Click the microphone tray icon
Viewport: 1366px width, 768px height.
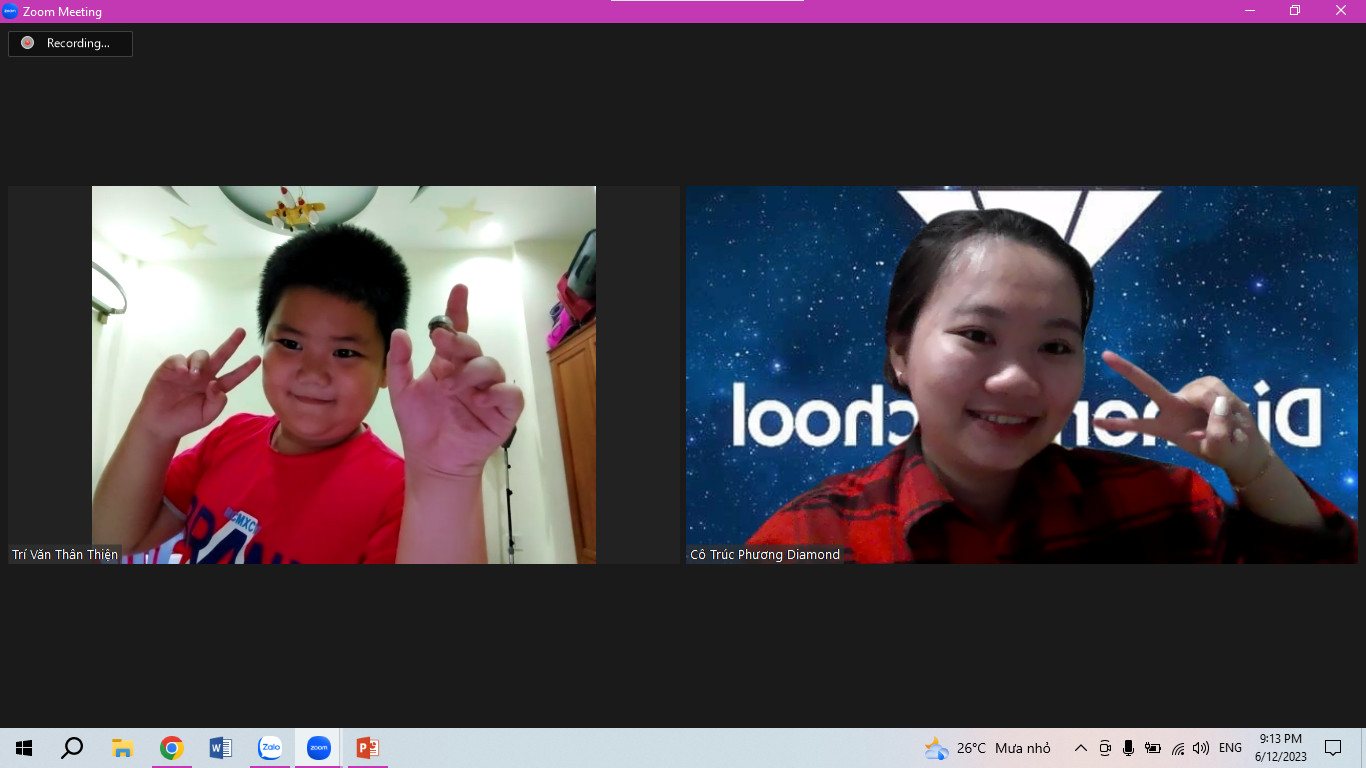(1128, 748)
